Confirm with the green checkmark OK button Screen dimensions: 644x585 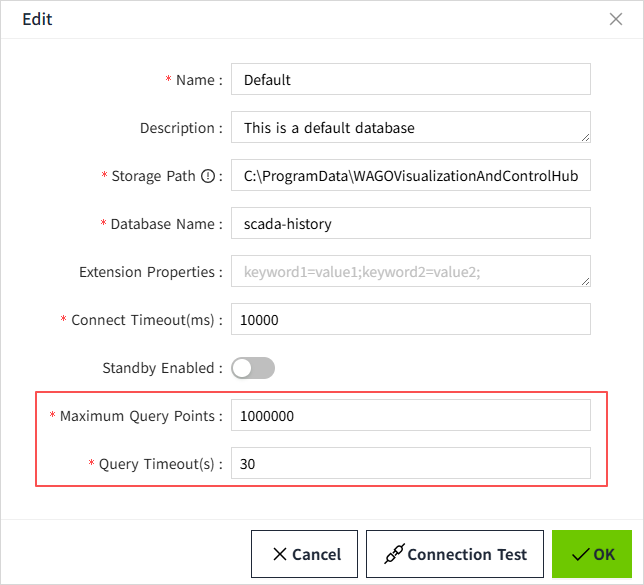pyautogui.click(x=592, y=554)
